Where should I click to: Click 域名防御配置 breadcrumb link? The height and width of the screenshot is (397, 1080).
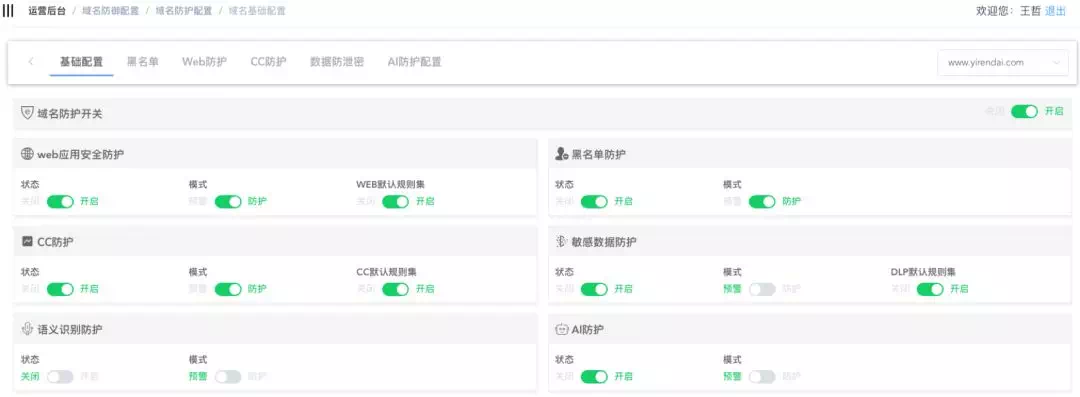pos(110,11)
